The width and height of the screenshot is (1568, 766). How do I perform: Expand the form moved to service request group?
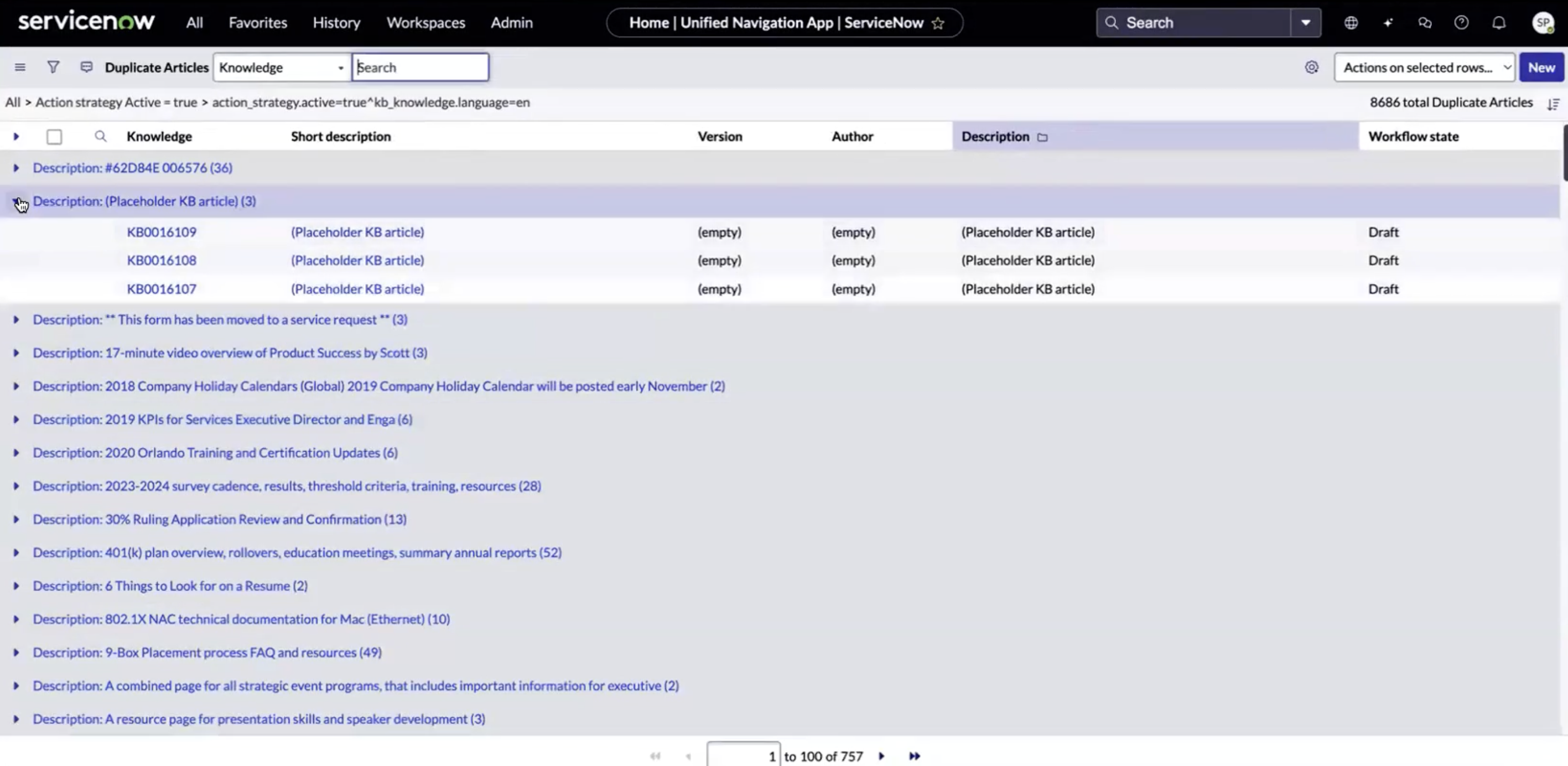click(x=17, y=319)
